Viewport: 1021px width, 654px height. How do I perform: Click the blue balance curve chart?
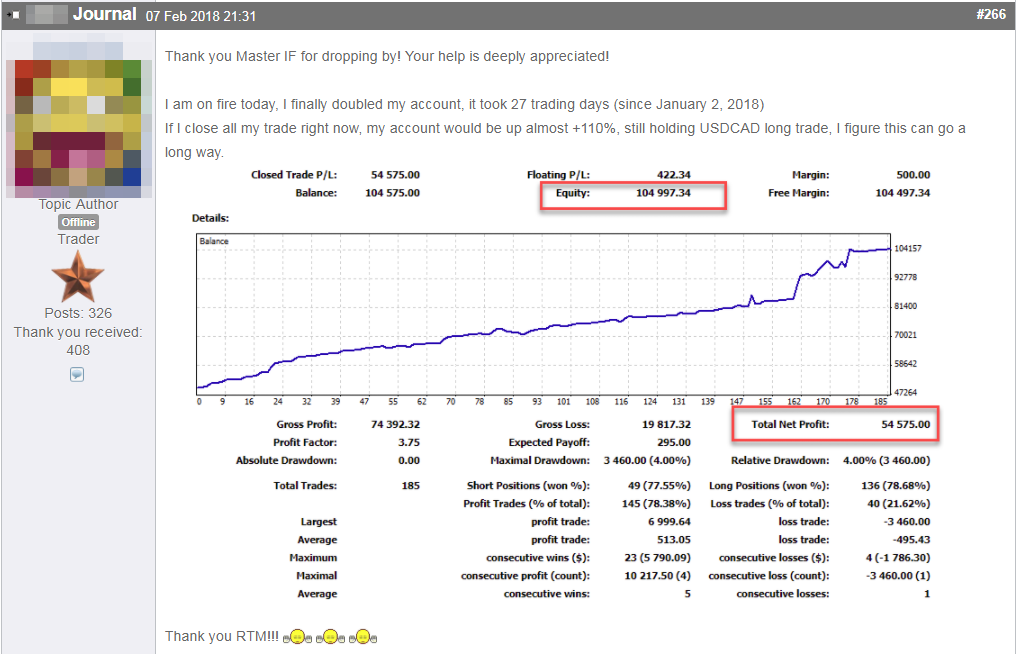click(x=543, y=314)
